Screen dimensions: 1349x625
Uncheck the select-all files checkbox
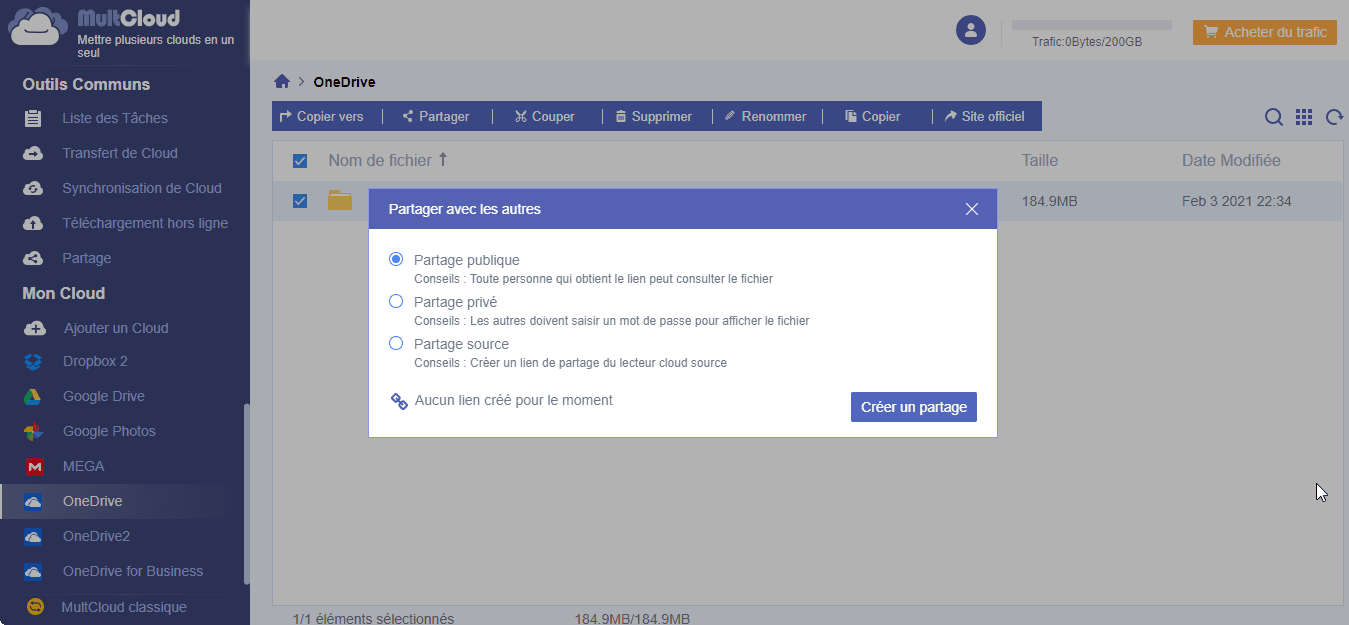[x=300, y=161]
